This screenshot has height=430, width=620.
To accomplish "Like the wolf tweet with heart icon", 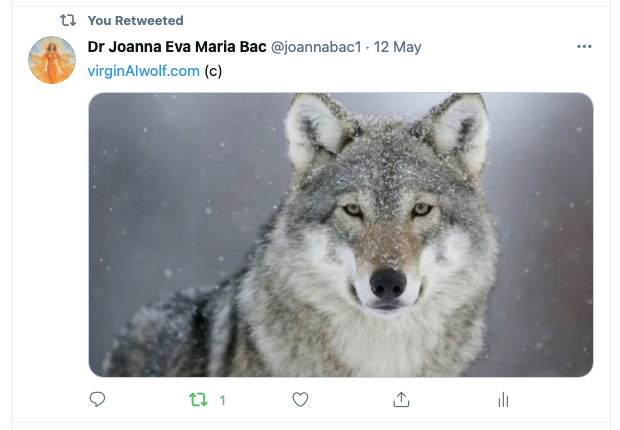I will point(300,400).
